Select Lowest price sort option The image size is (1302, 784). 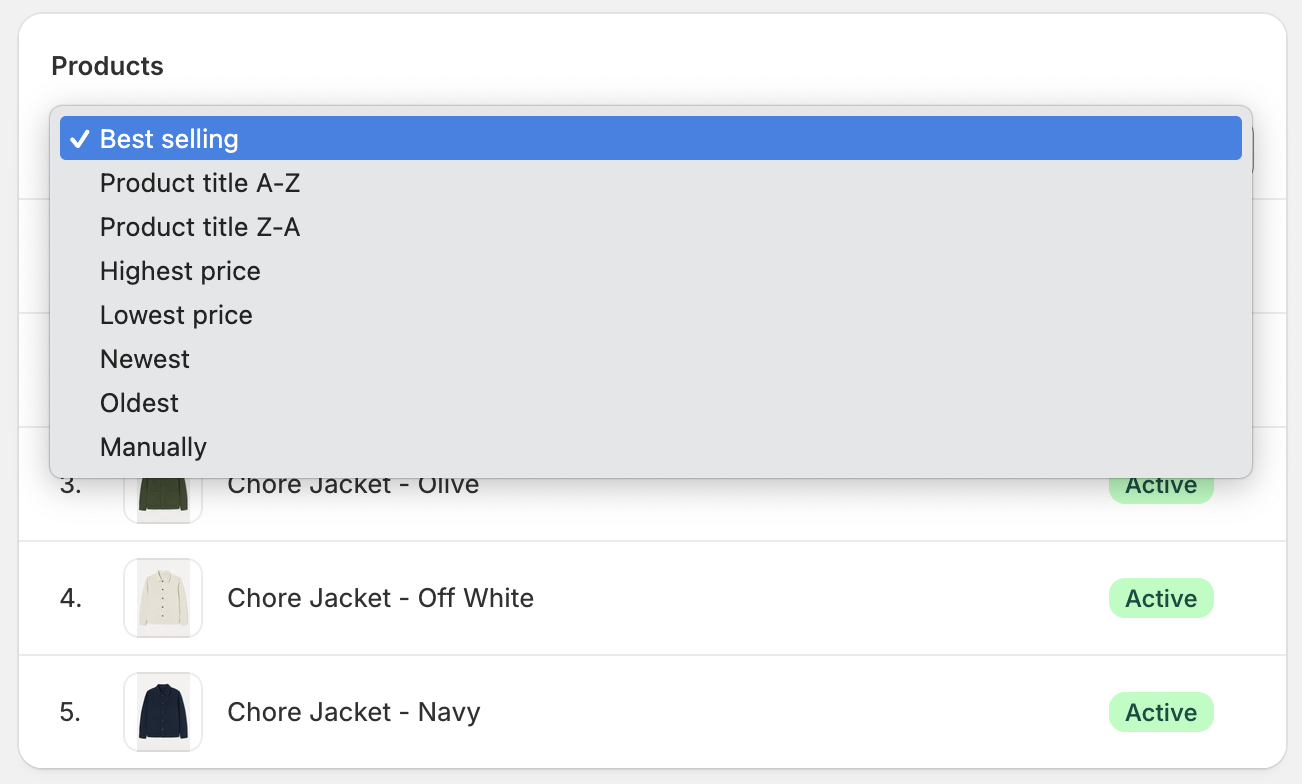176,315
